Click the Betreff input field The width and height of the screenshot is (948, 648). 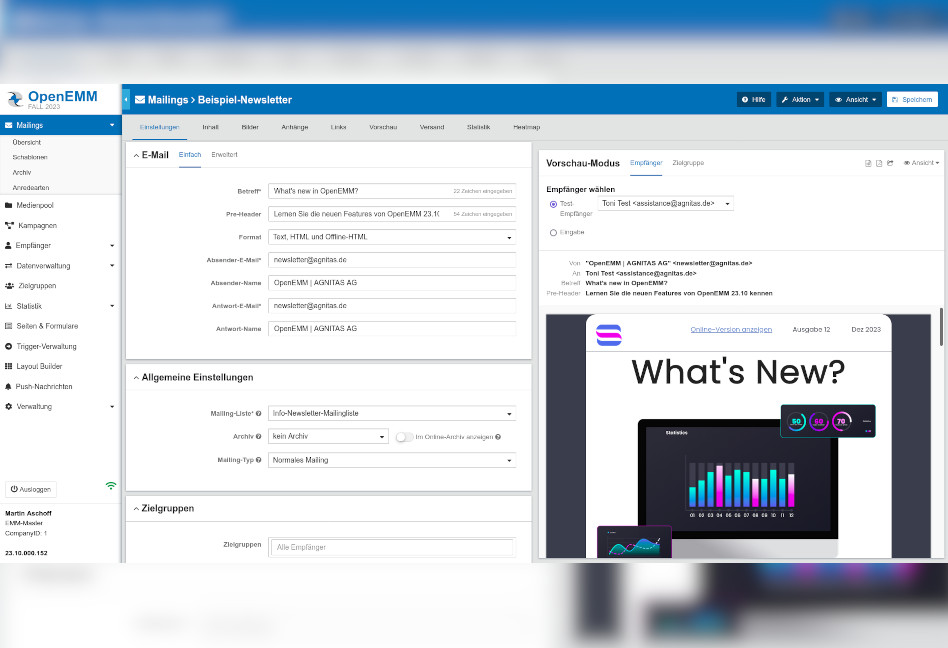[x=392, y=191]
